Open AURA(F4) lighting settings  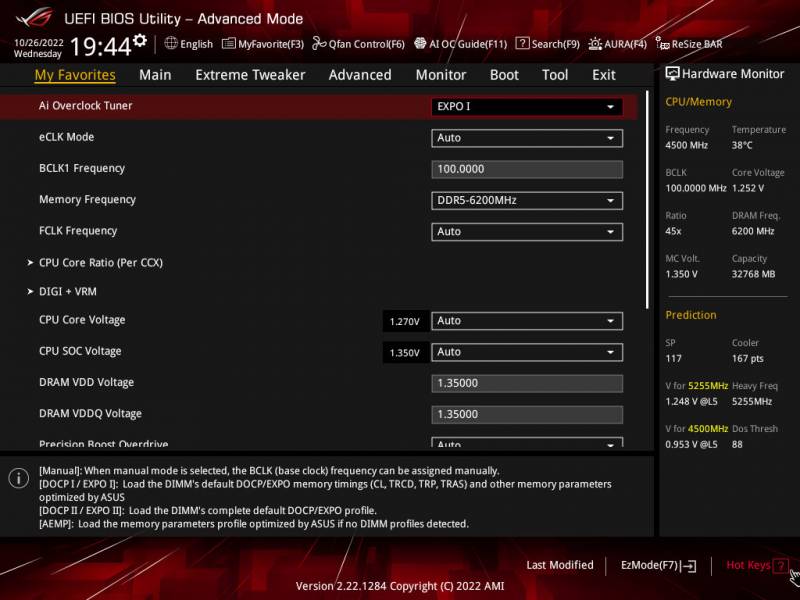pos(617,44)
